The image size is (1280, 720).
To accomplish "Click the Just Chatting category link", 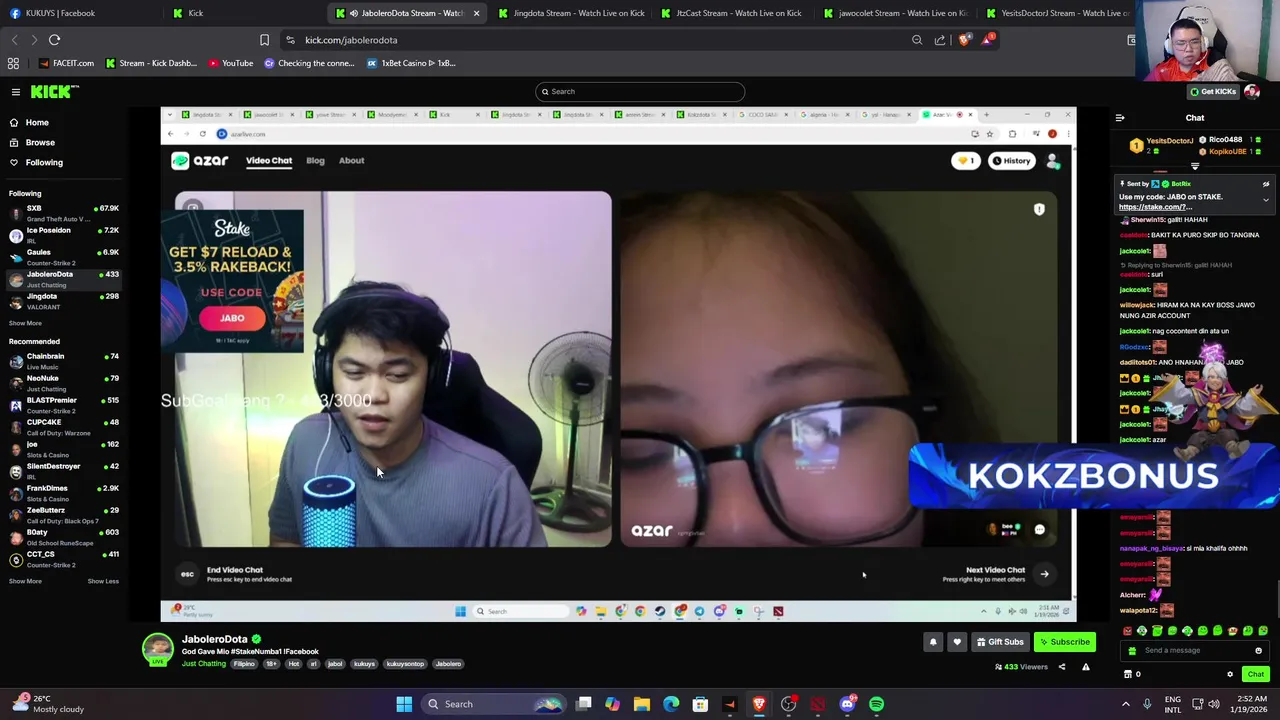I will tap(204, 664).
